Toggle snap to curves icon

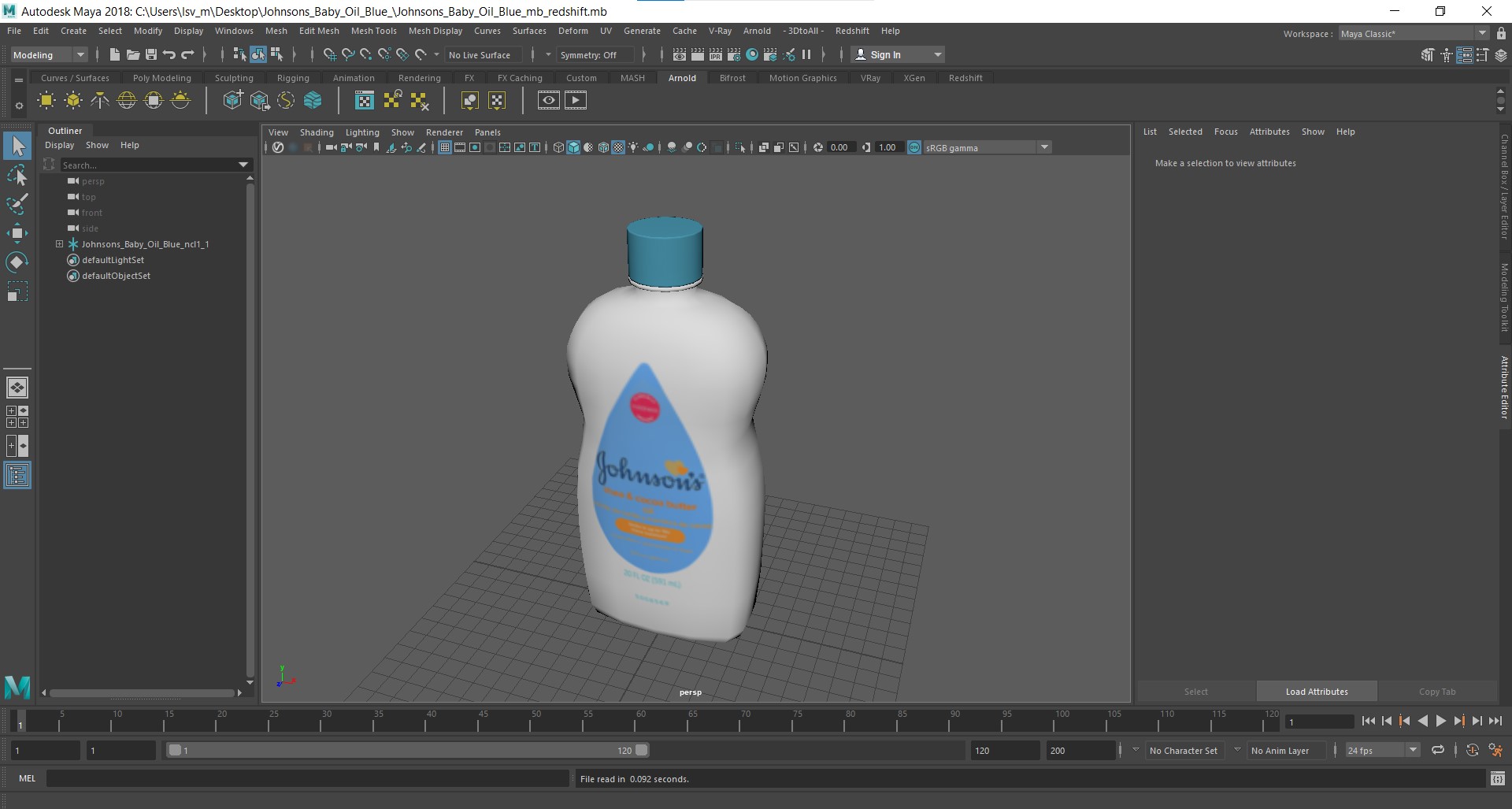[347, 54]
